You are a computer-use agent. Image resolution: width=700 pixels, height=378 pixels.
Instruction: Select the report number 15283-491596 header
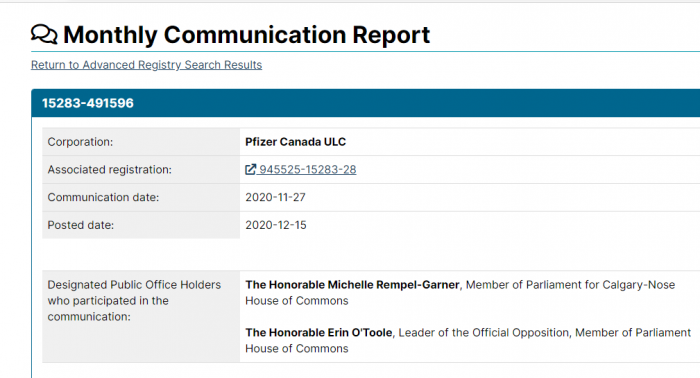pyautogui.click(x=88, y=103)
